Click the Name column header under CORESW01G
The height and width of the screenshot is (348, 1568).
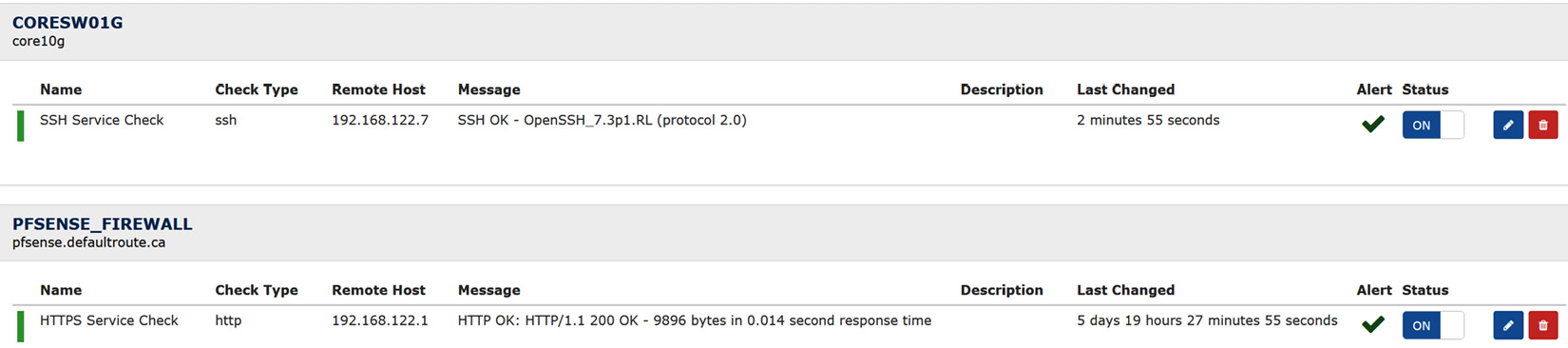(61, 89)
